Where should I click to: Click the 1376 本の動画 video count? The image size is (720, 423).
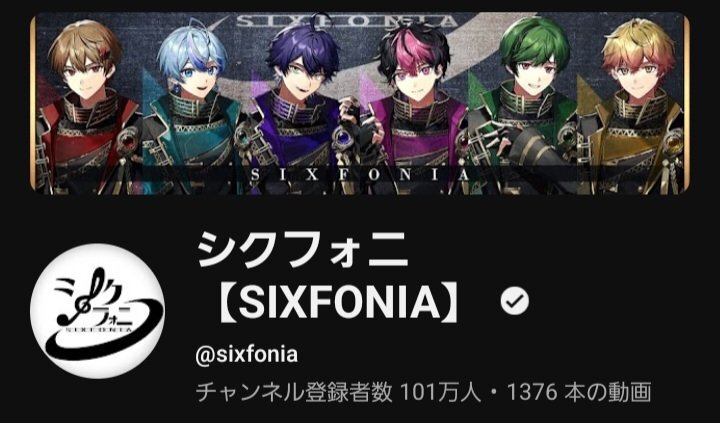[579, 393]
